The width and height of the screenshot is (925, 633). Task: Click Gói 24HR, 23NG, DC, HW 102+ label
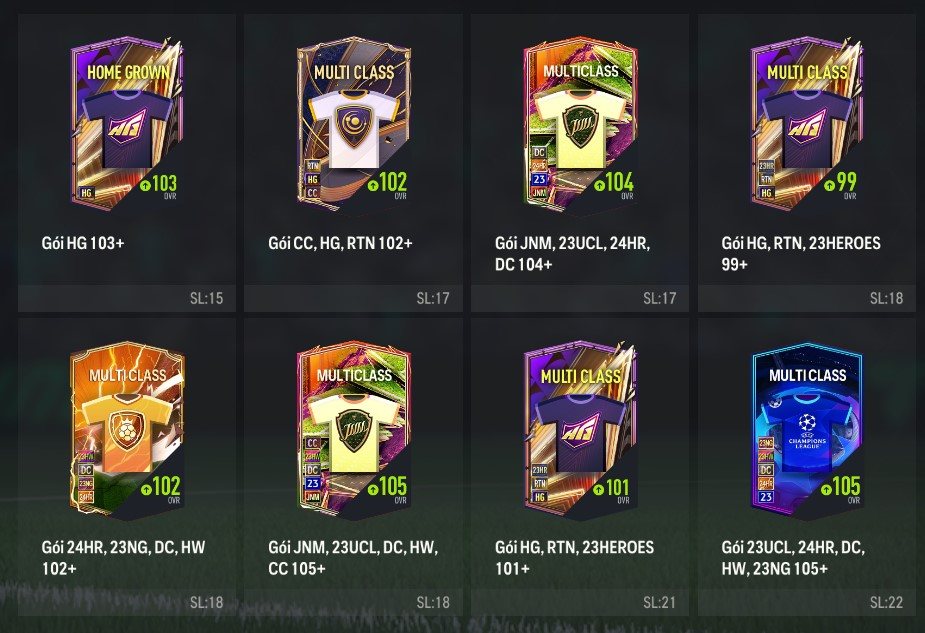[123, 557]
